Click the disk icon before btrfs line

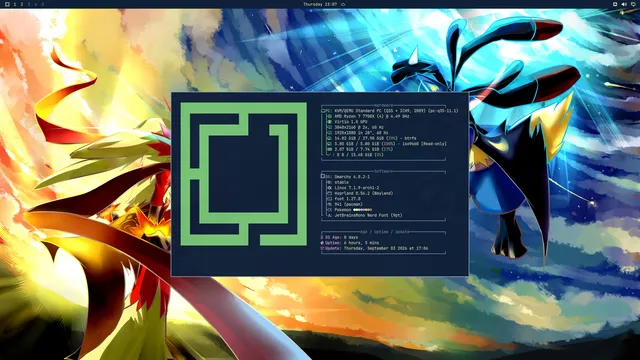coord(329,138)
